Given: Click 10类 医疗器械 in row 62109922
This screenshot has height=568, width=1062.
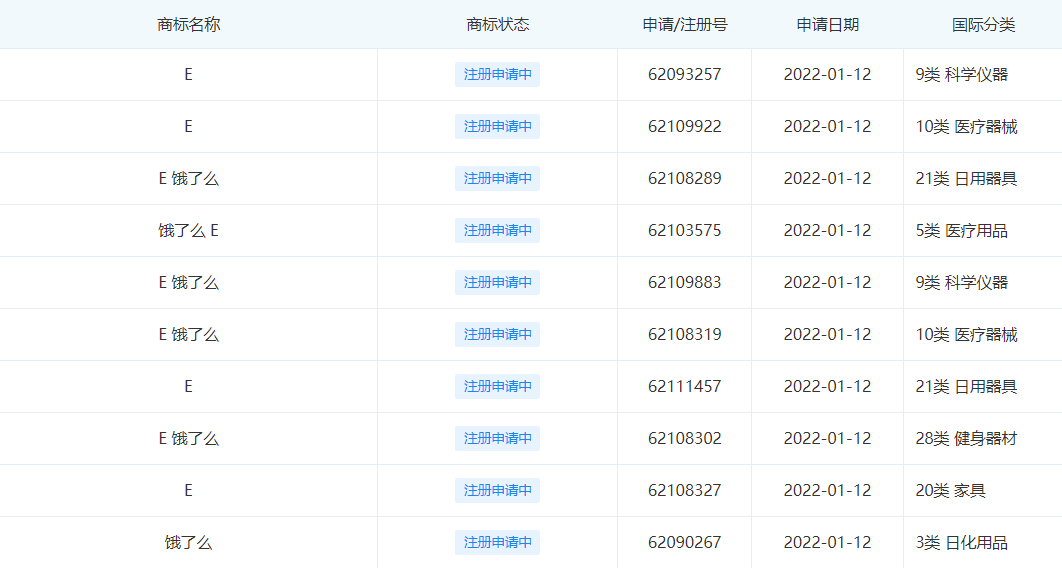Looking at the screenshot, I should [967, 127].
